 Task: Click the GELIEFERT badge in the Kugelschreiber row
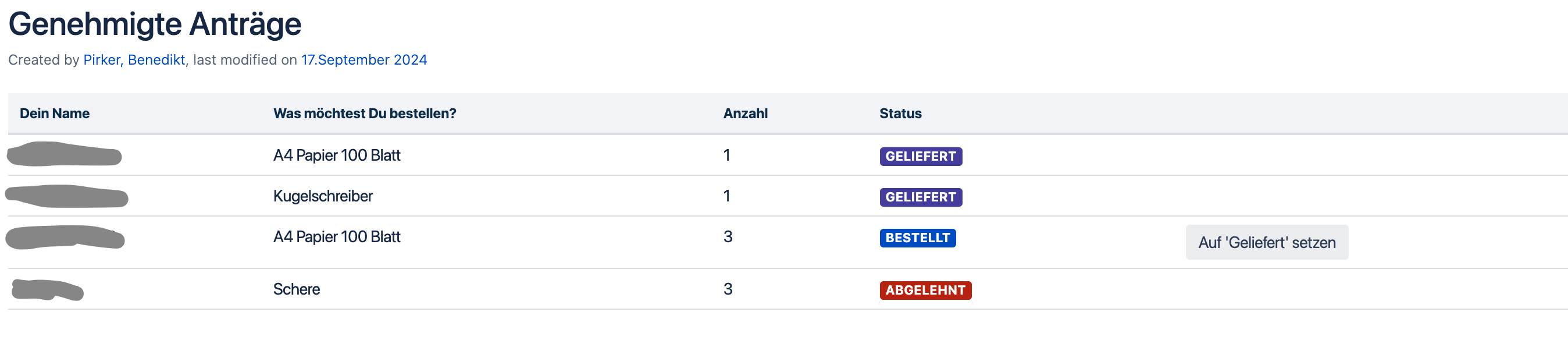click(x=920, y=197)
